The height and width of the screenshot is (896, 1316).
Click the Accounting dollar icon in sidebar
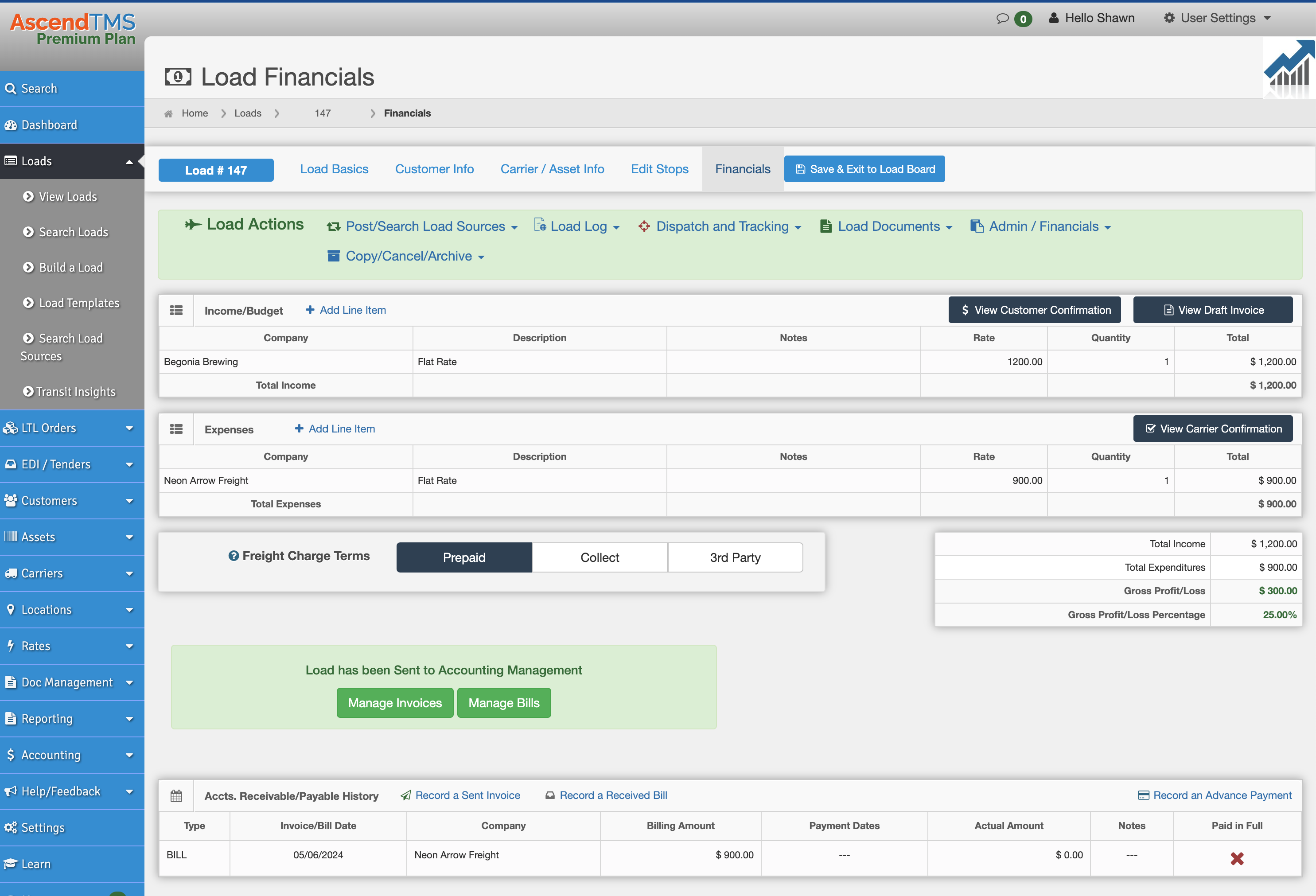[10, 755]
